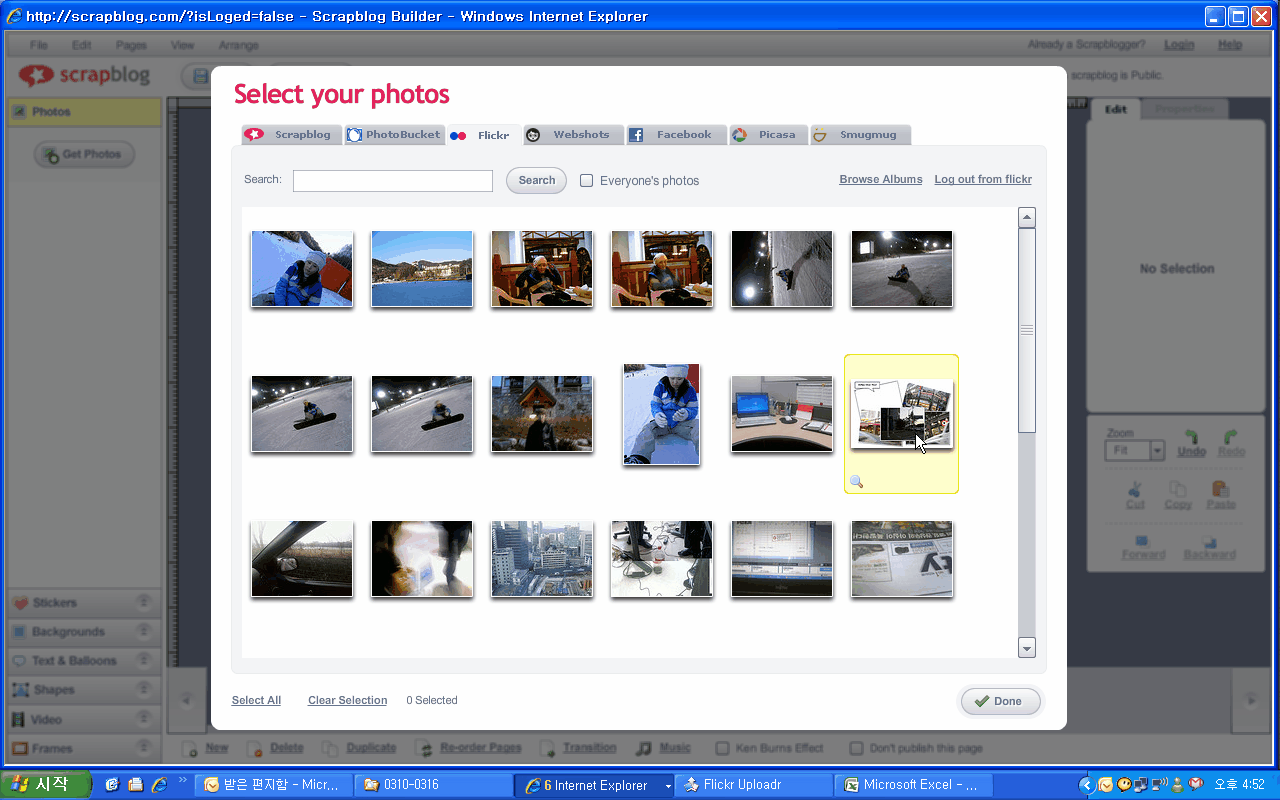Switch to the Scrapblog photo source tab
Viewport: 1280px width, 800px height.
click(x=292, y=135)
